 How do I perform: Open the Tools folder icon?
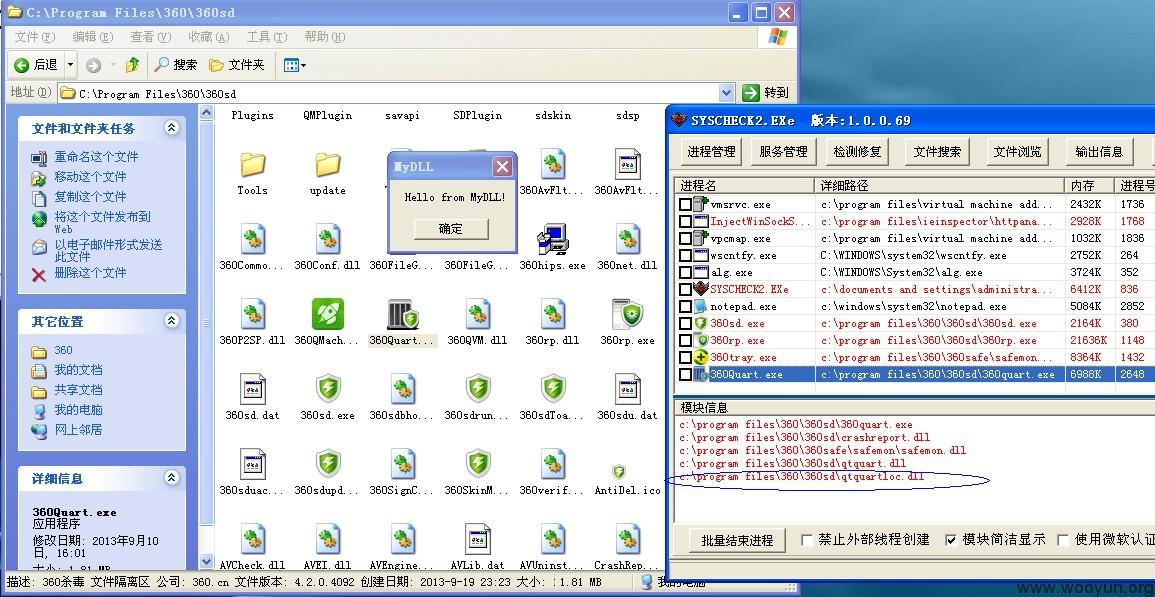(x=252, y=164)
